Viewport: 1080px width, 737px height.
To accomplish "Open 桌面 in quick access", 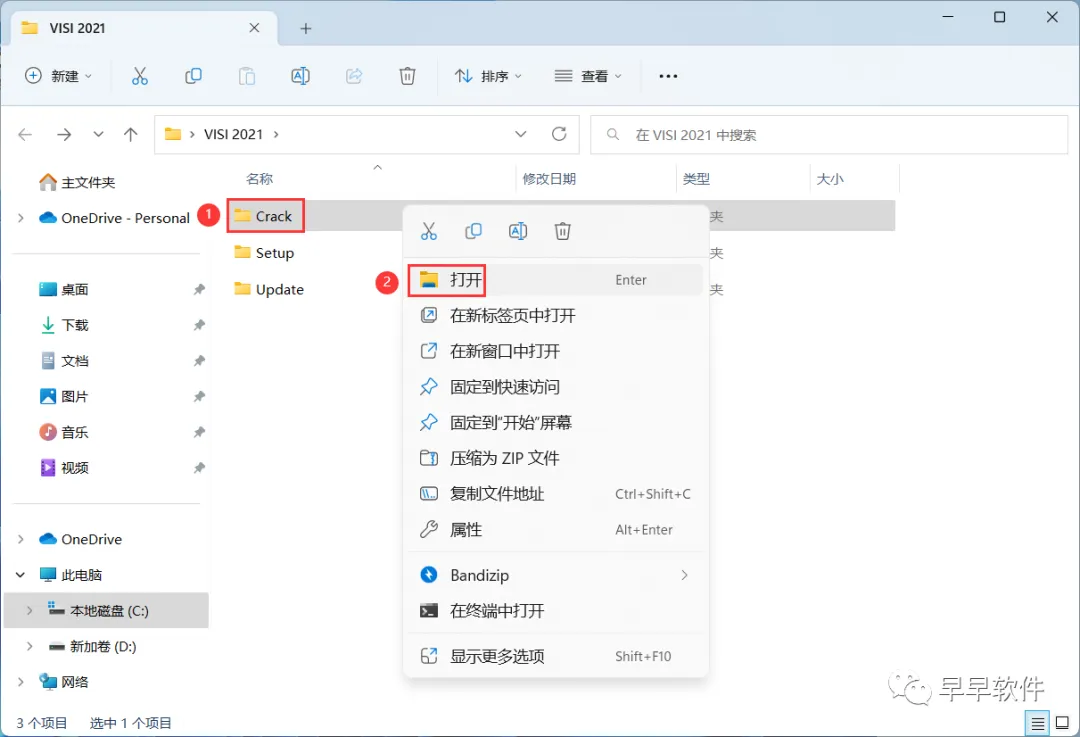I will (64, 289).
